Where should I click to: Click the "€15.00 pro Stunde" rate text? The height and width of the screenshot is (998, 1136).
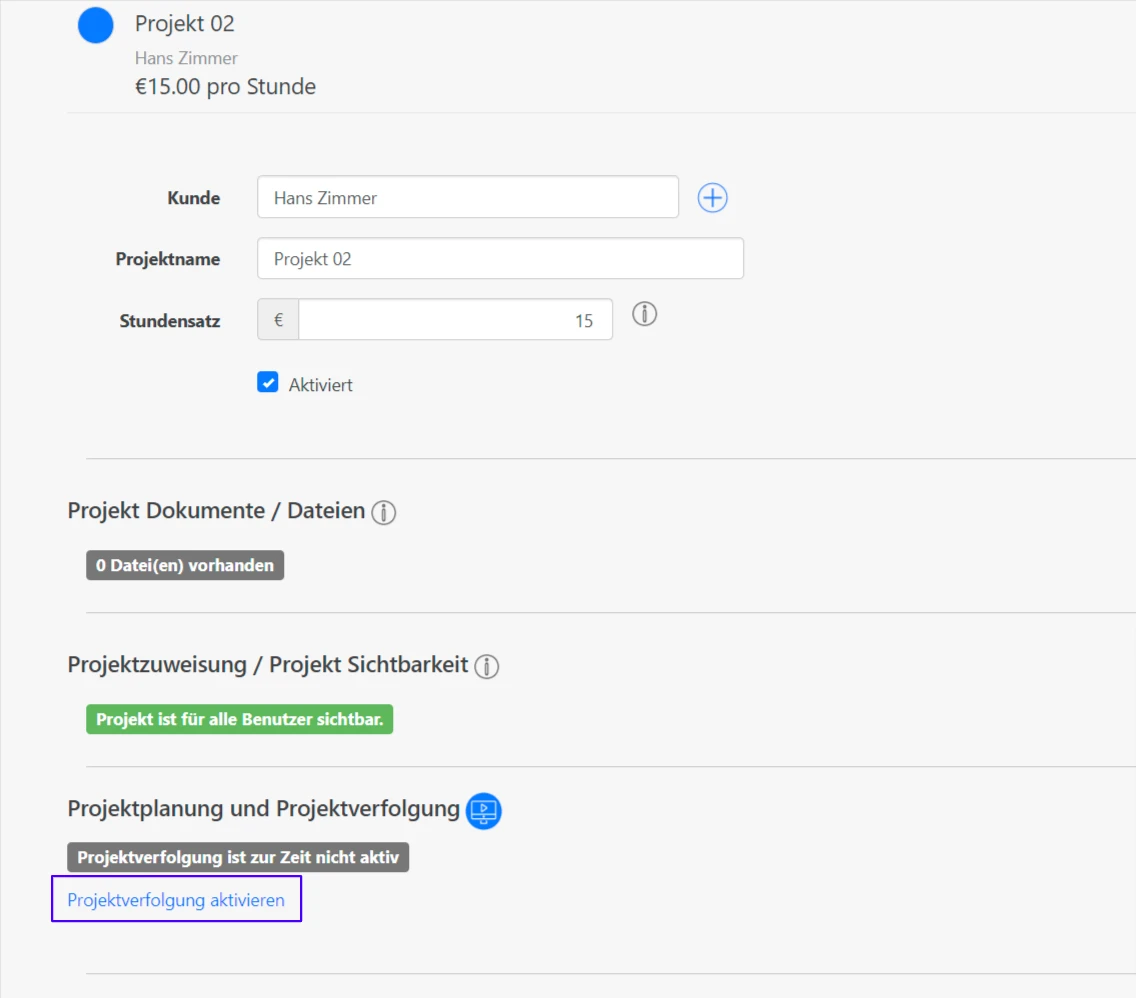[225, 87]
